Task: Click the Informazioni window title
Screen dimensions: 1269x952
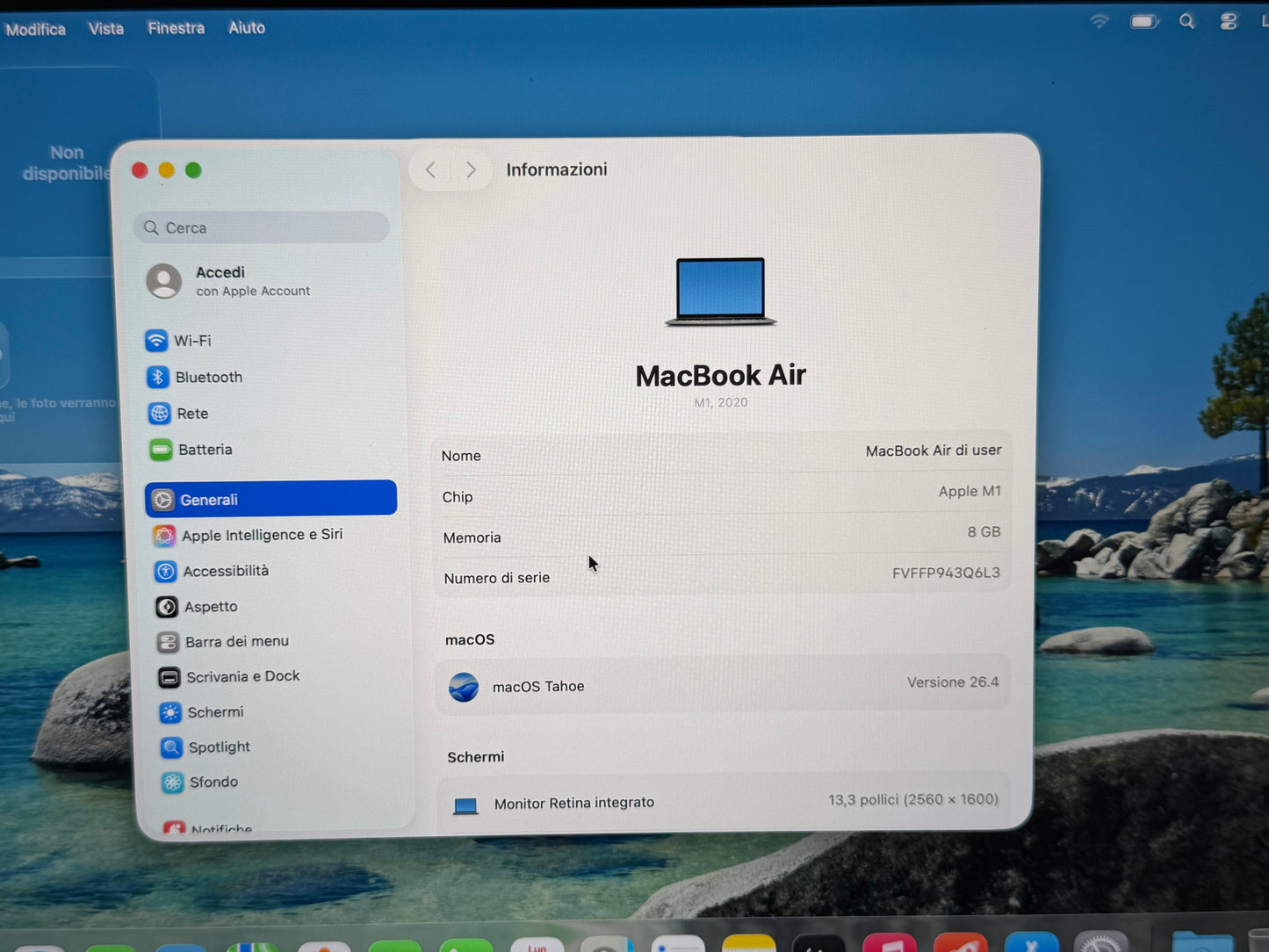Action: click(557, 169)
